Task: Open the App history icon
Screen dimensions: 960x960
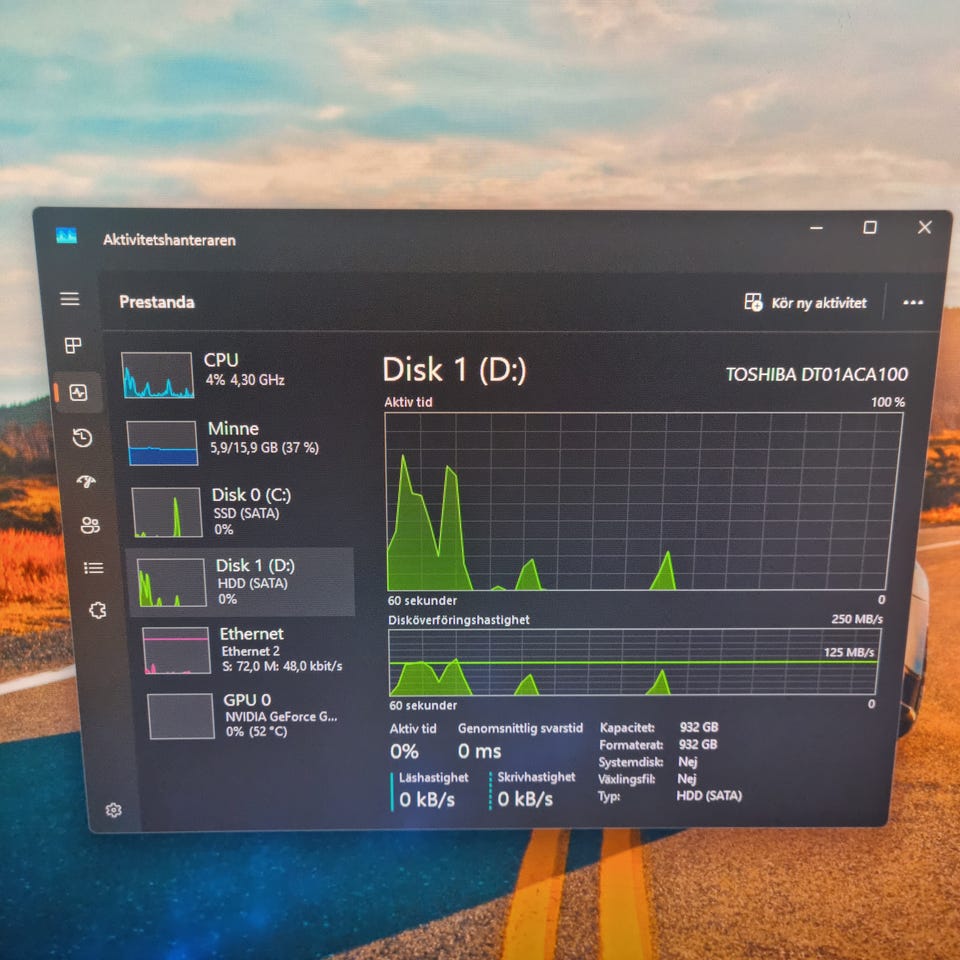Action: (82, 437)
